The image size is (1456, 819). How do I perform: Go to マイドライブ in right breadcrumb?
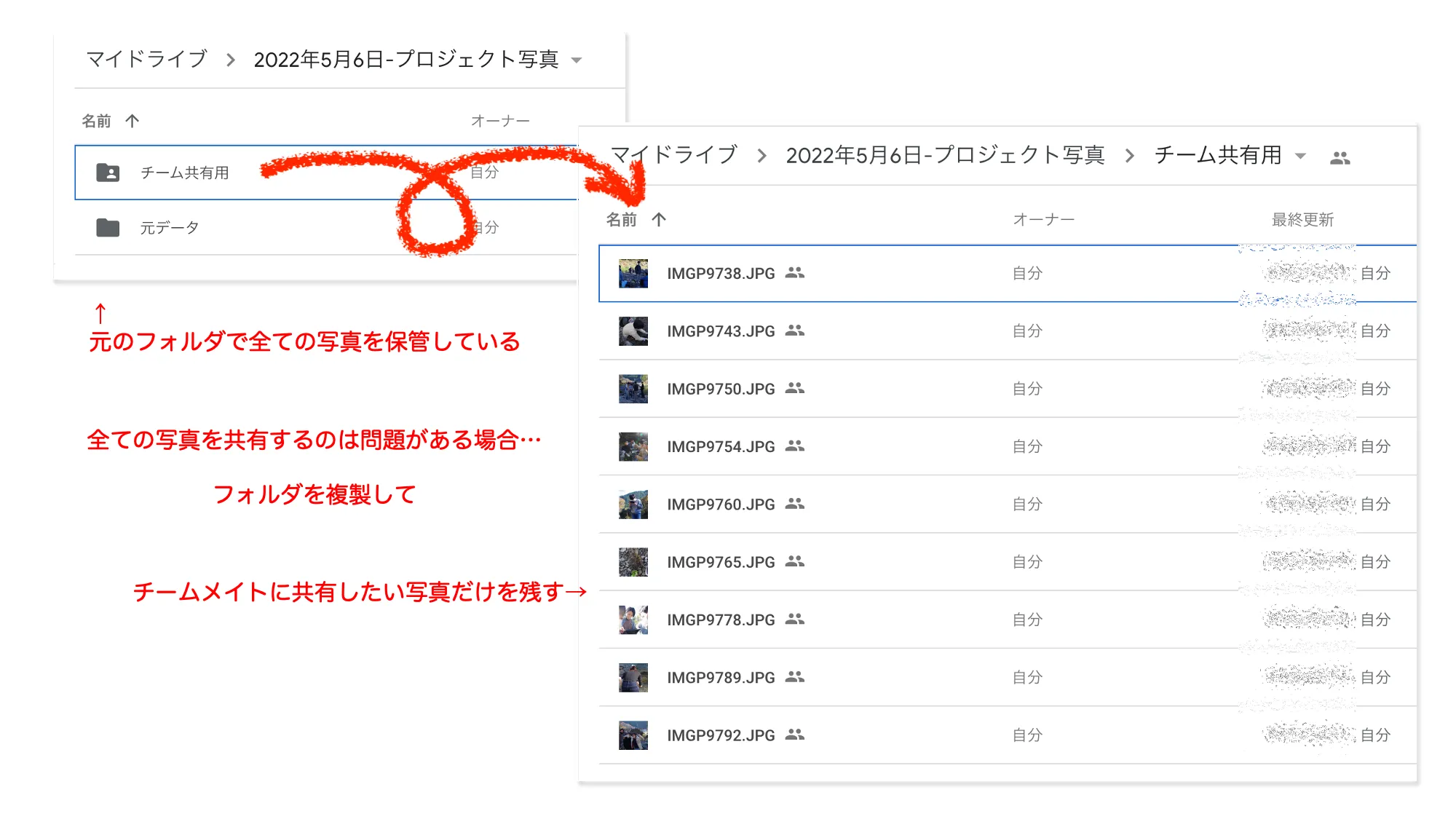(674, 155)
